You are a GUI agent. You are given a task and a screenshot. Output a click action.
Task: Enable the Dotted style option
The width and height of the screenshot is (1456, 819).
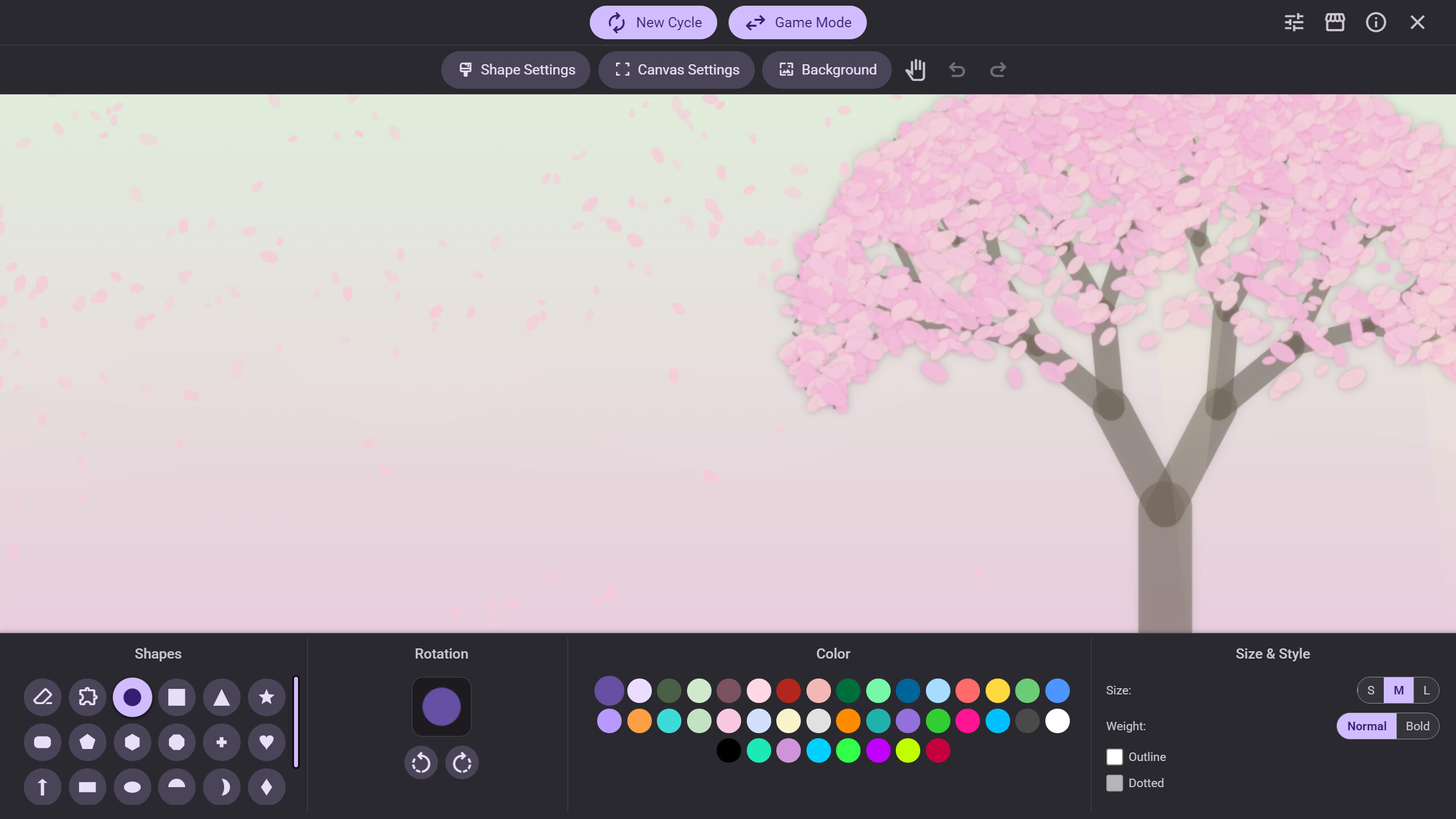point(1115,783)
